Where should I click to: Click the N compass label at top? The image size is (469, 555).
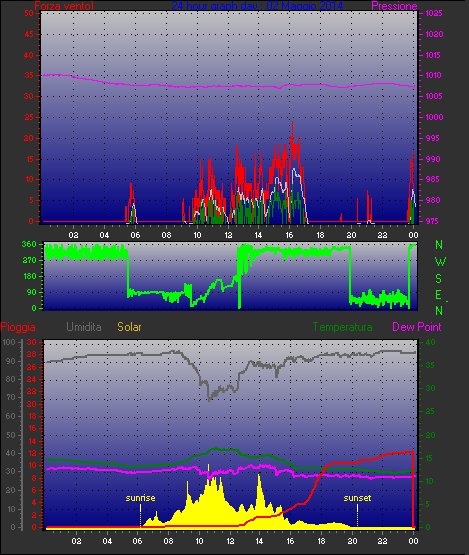pyautogui.click(x=439, y=245)
